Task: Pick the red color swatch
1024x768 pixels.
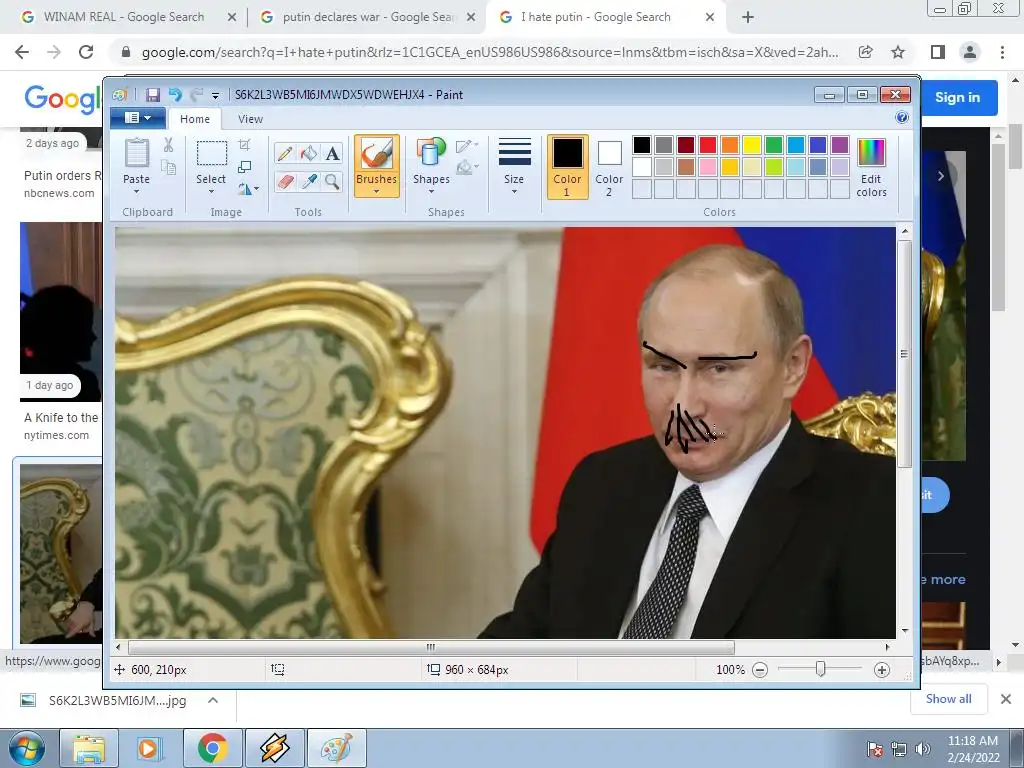Action: click(x=707, y=144)
